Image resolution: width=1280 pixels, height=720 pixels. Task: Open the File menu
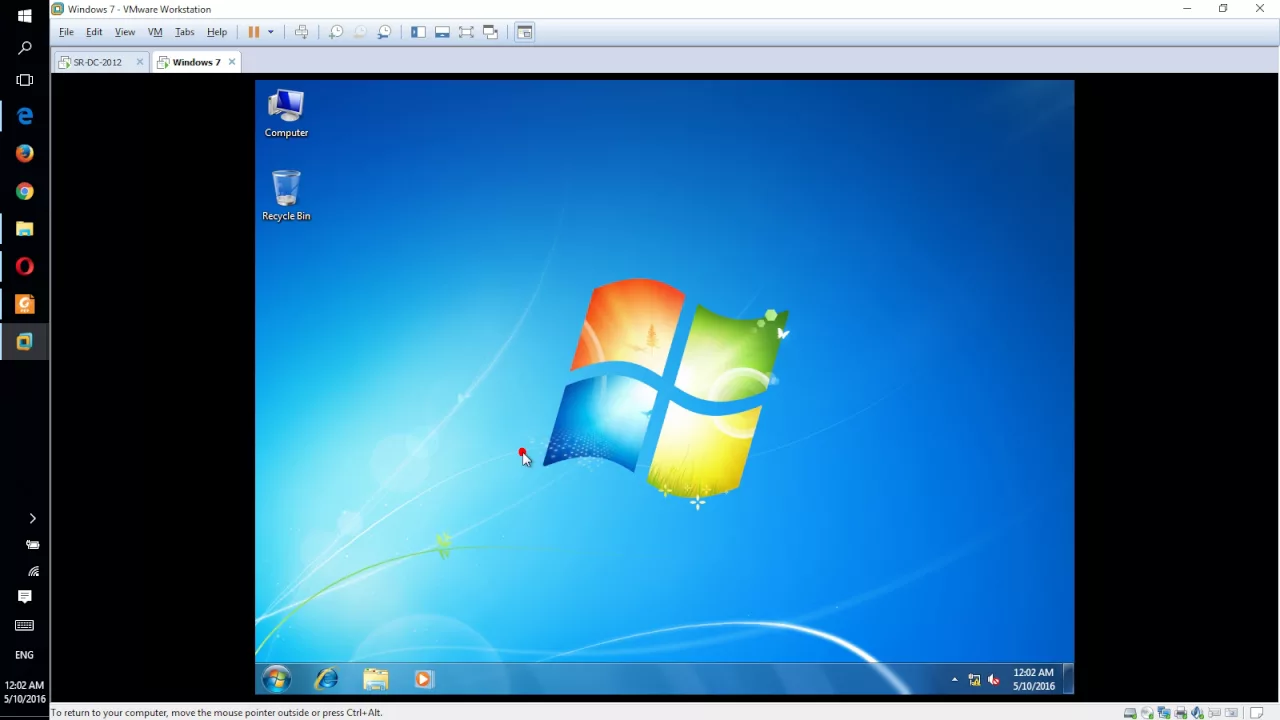66,32
